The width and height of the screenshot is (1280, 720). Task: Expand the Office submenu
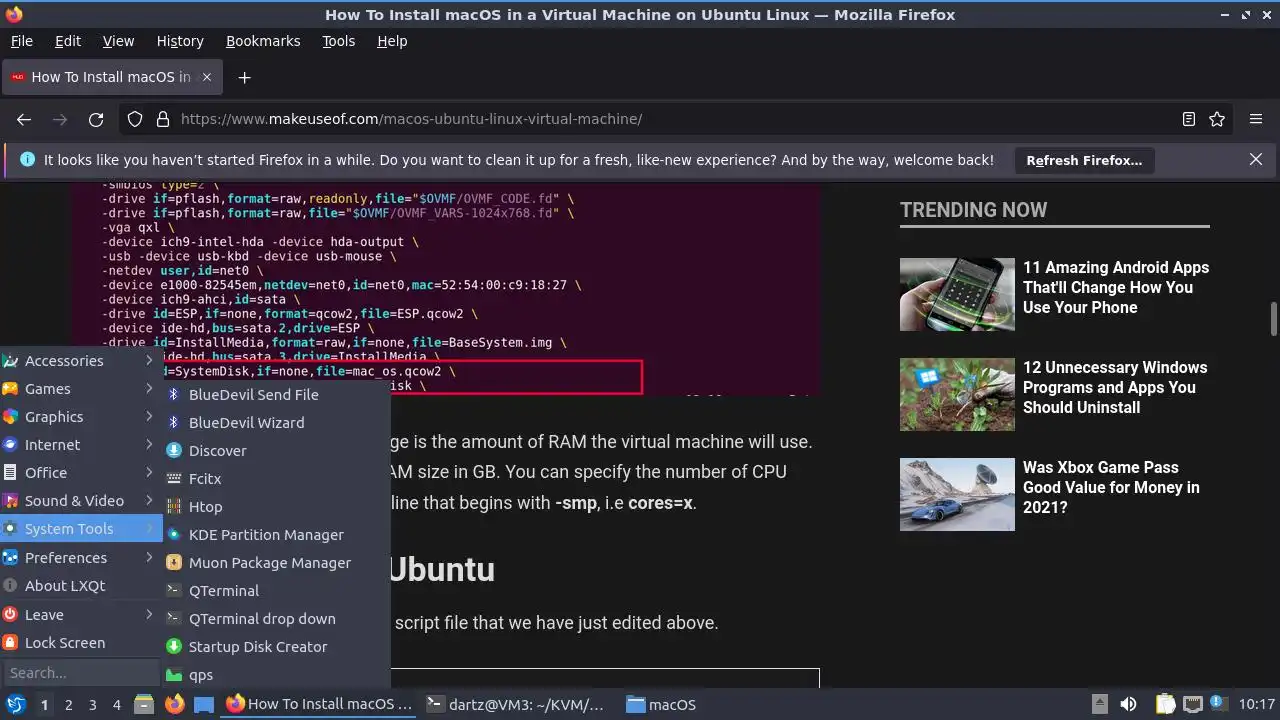81,473
